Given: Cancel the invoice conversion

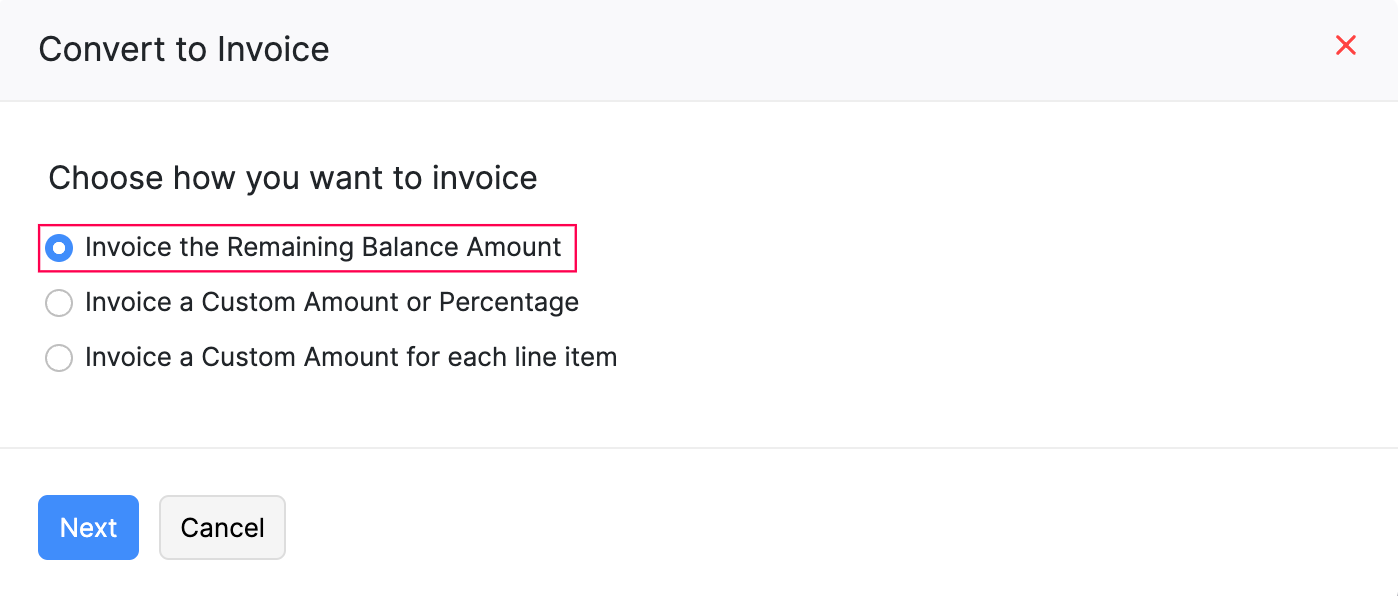Looking at the screenshot, I should (x=222, y=528).
